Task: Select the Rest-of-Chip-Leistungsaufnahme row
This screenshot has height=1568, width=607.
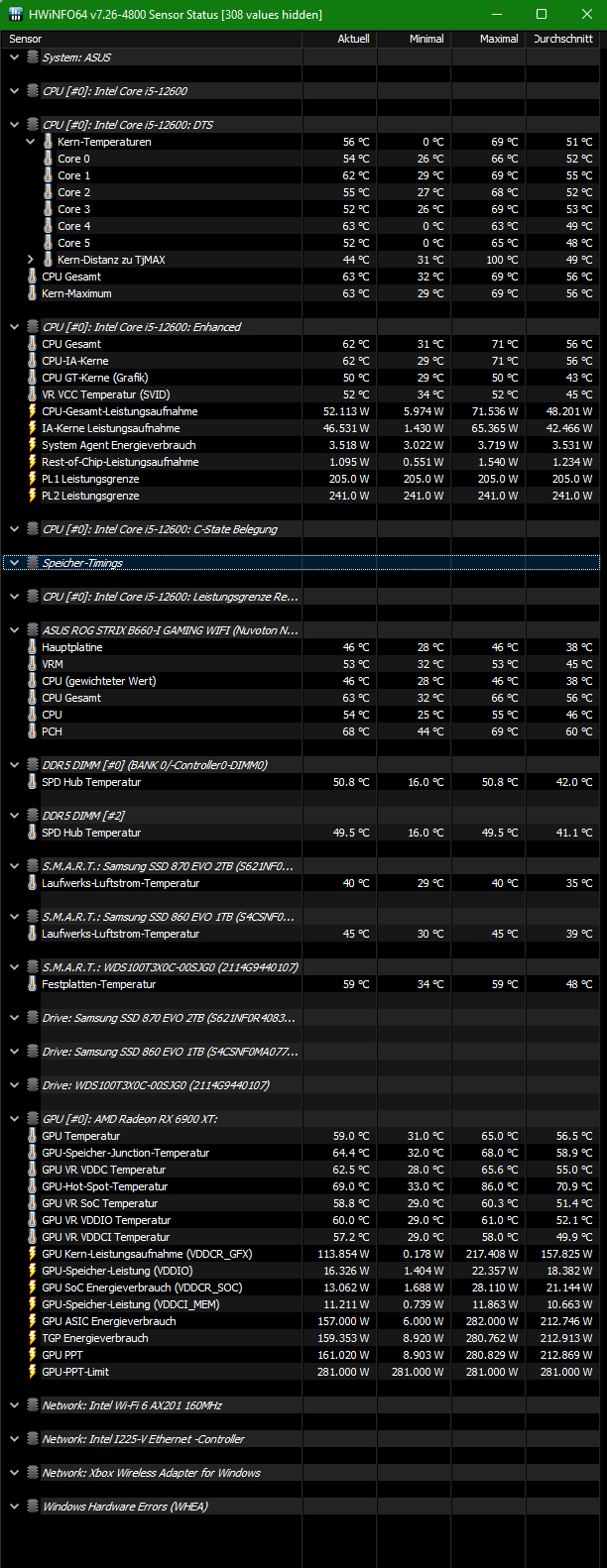Action: (x=302, y=462)
